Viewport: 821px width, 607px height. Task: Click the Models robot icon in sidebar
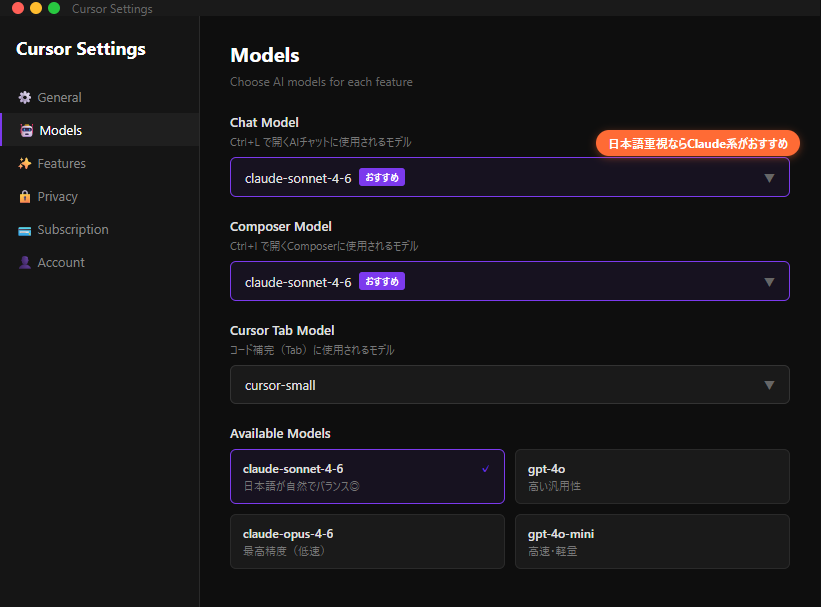pos(26,130)
